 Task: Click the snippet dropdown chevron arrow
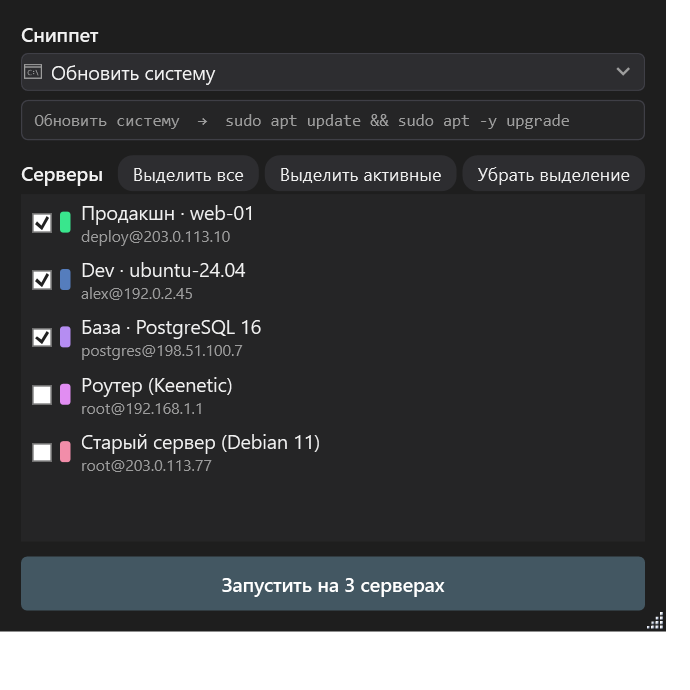pos(623,71)
